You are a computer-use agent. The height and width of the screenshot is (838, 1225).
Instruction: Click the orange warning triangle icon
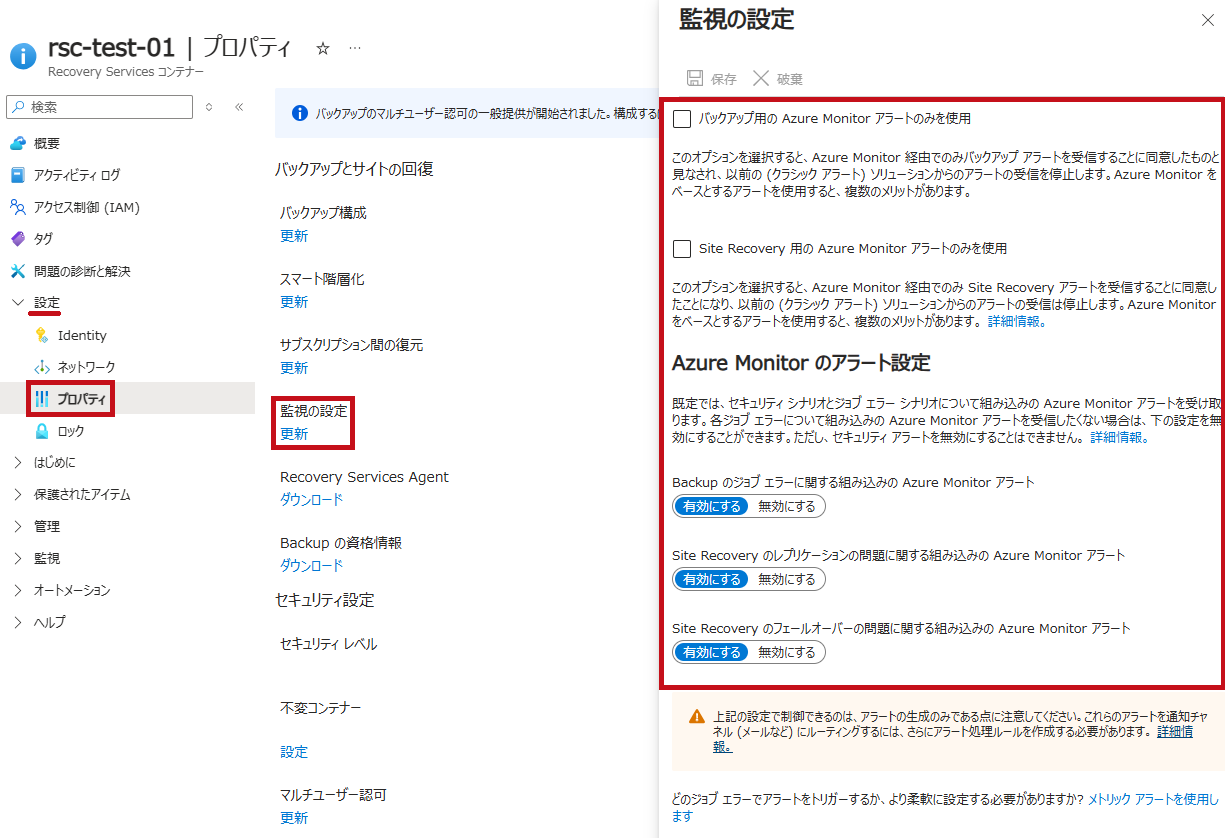pyautogui.click(x=697, y=716)
